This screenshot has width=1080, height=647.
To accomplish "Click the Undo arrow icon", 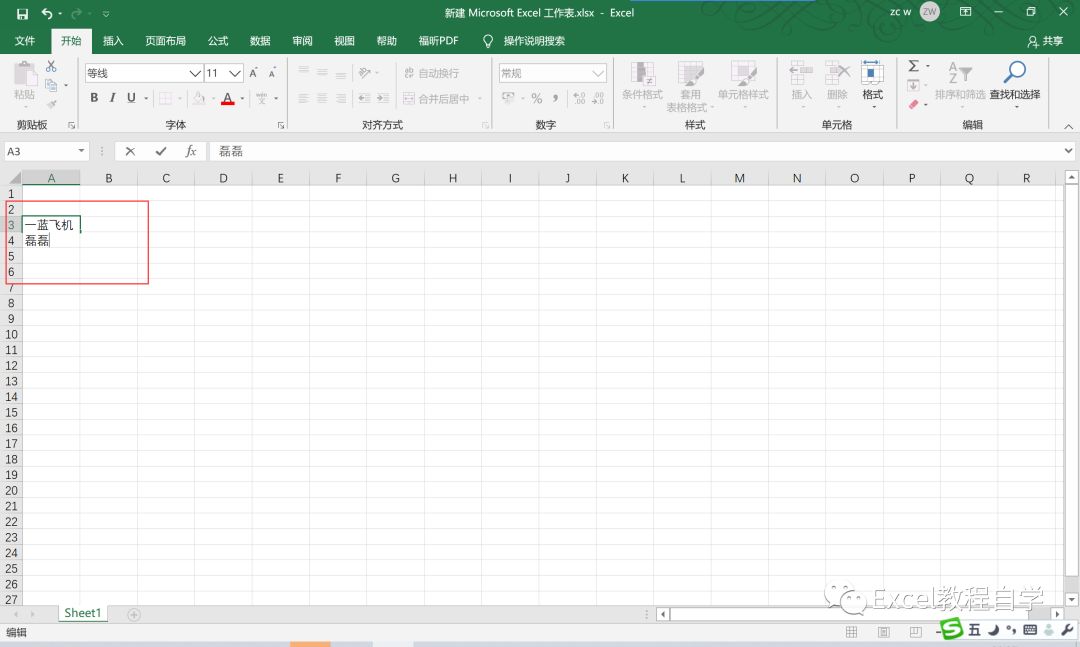I will (x=47, y=13).
